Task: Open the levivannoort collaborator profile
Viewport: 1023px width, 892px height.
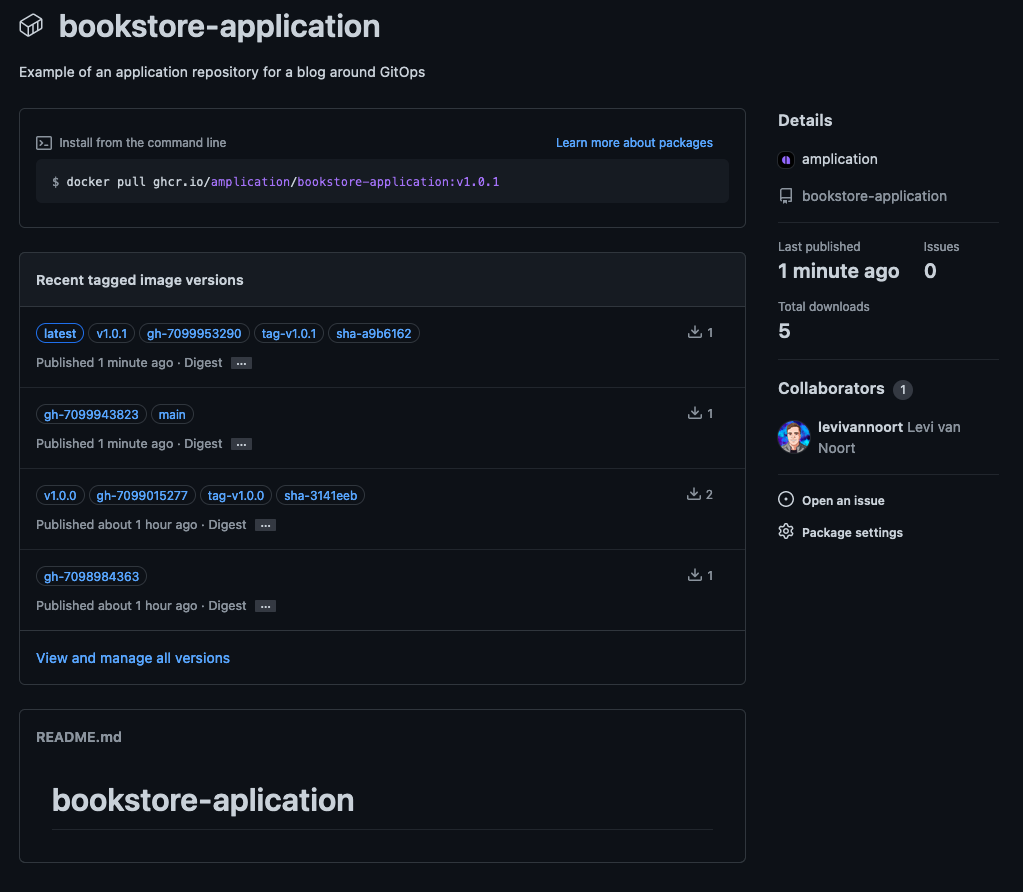Action: 861,427
